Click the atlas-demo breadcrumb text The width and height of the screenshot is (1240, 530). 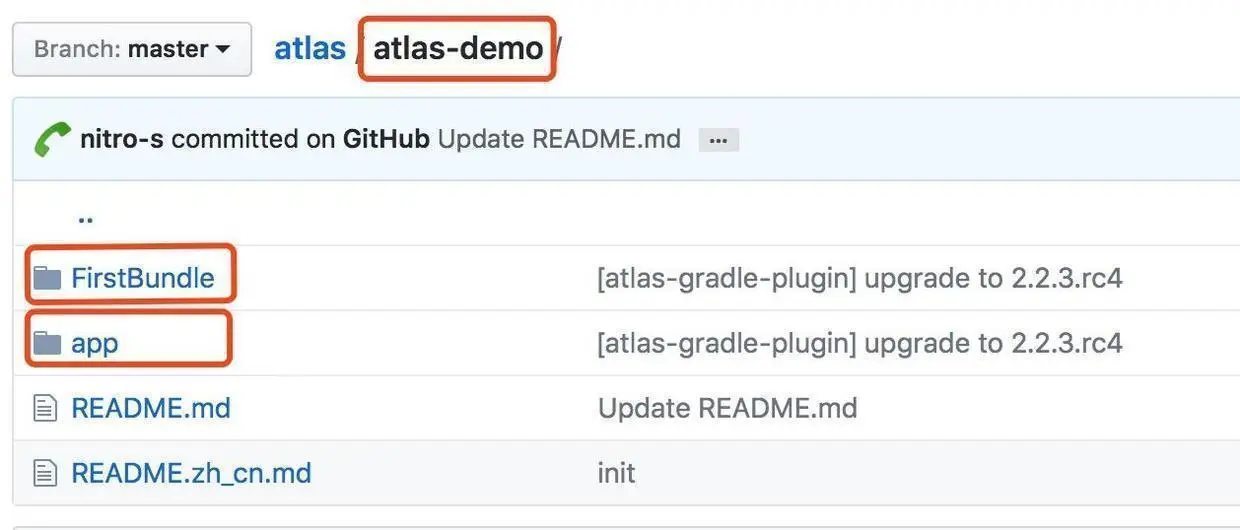[x=458, y=48]
